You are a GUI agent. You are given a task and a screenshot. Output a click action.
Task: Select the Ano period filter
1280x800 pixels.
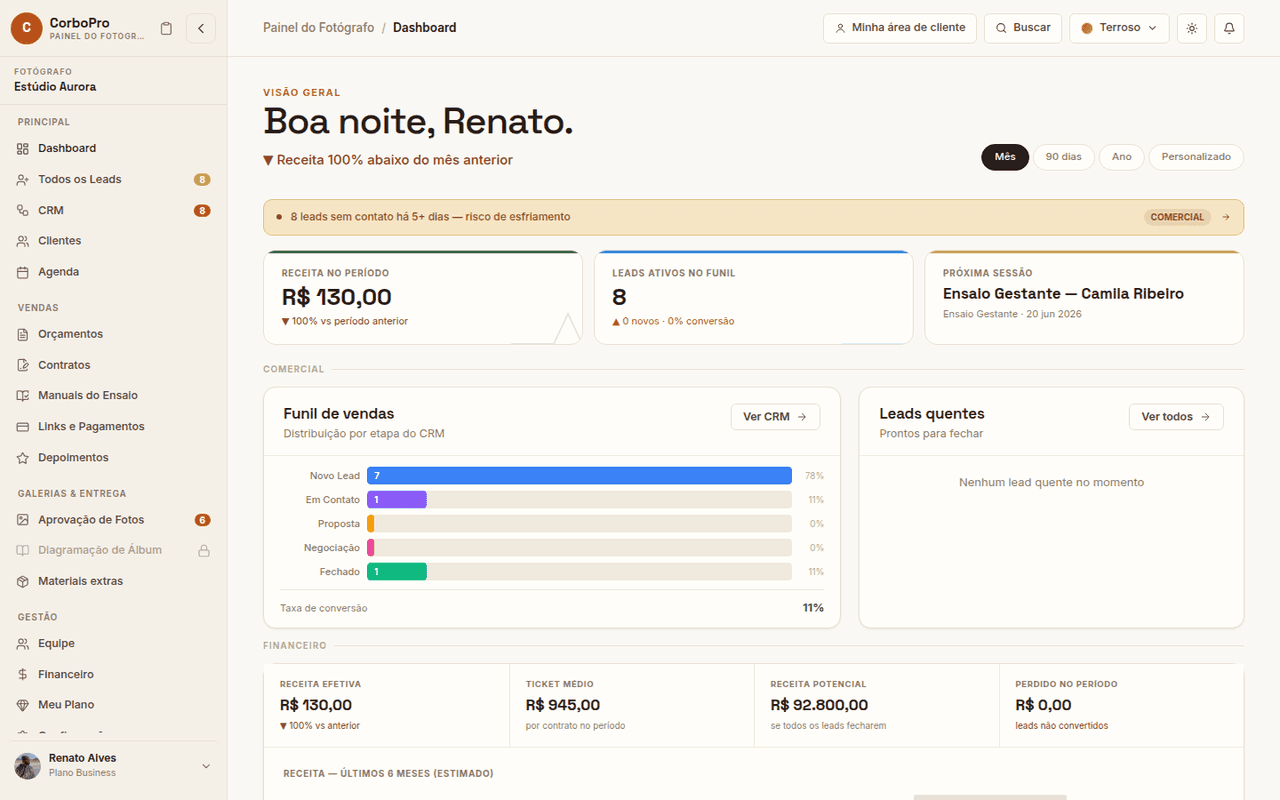point(1122,157)
